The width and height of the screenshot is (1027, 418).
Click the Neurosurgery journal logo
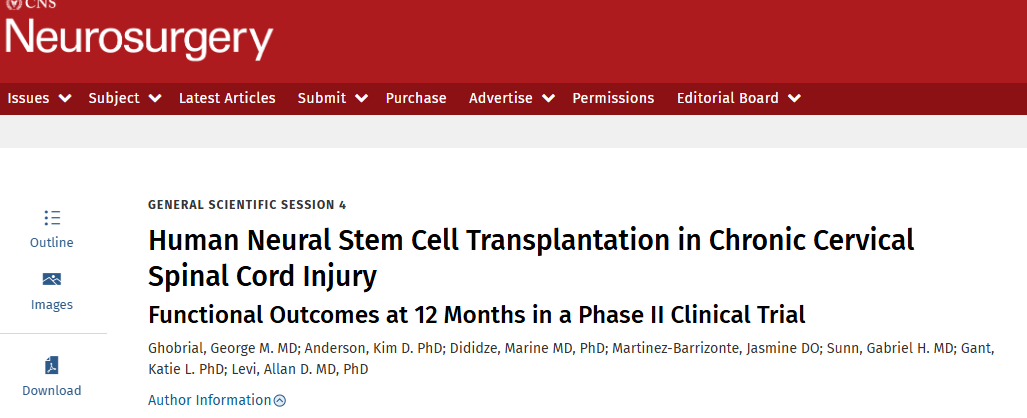tap(139, 38)
